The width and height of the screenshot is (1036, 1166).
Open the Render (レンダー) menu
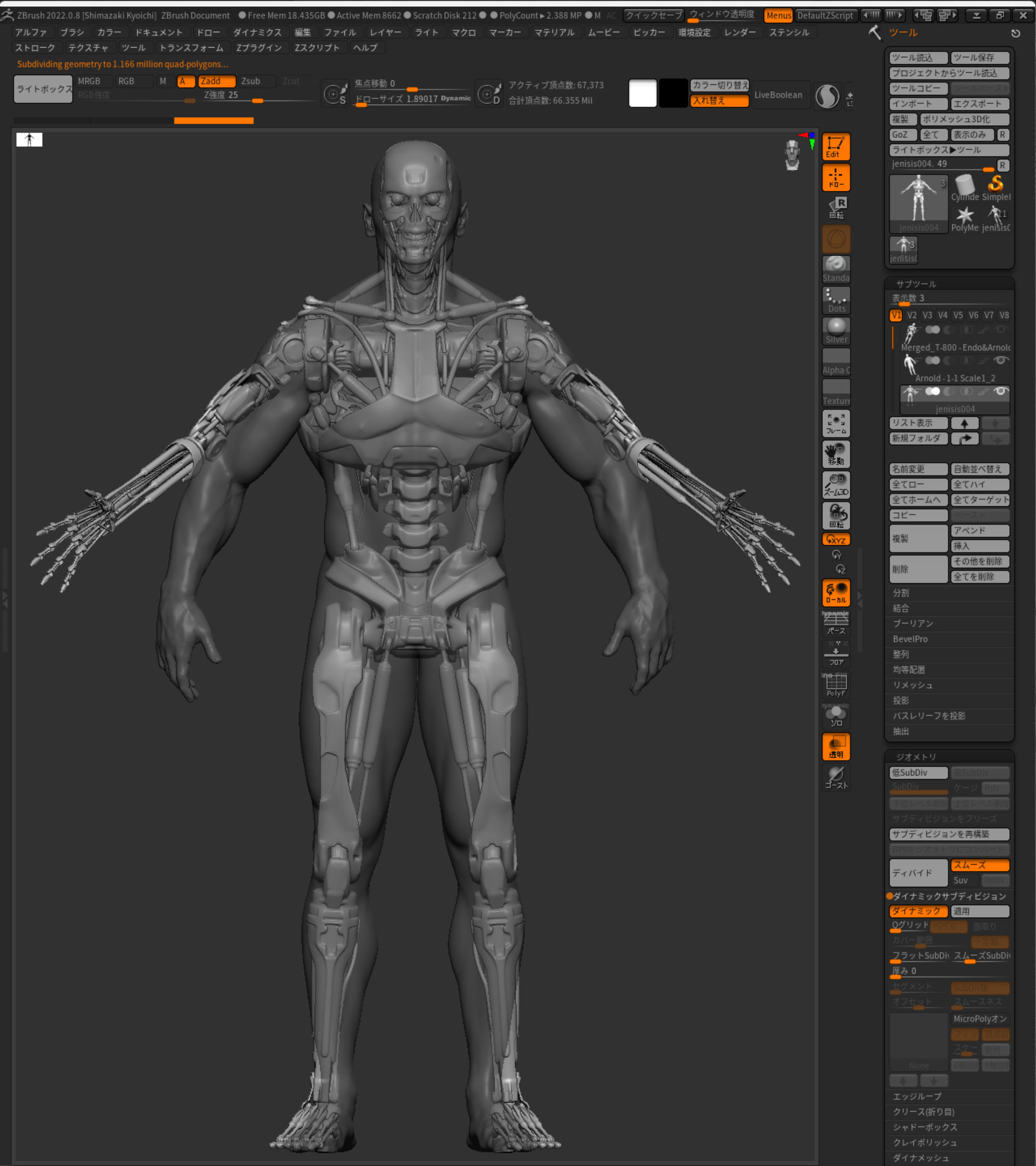pyautogui.click(x=740, y=32)
